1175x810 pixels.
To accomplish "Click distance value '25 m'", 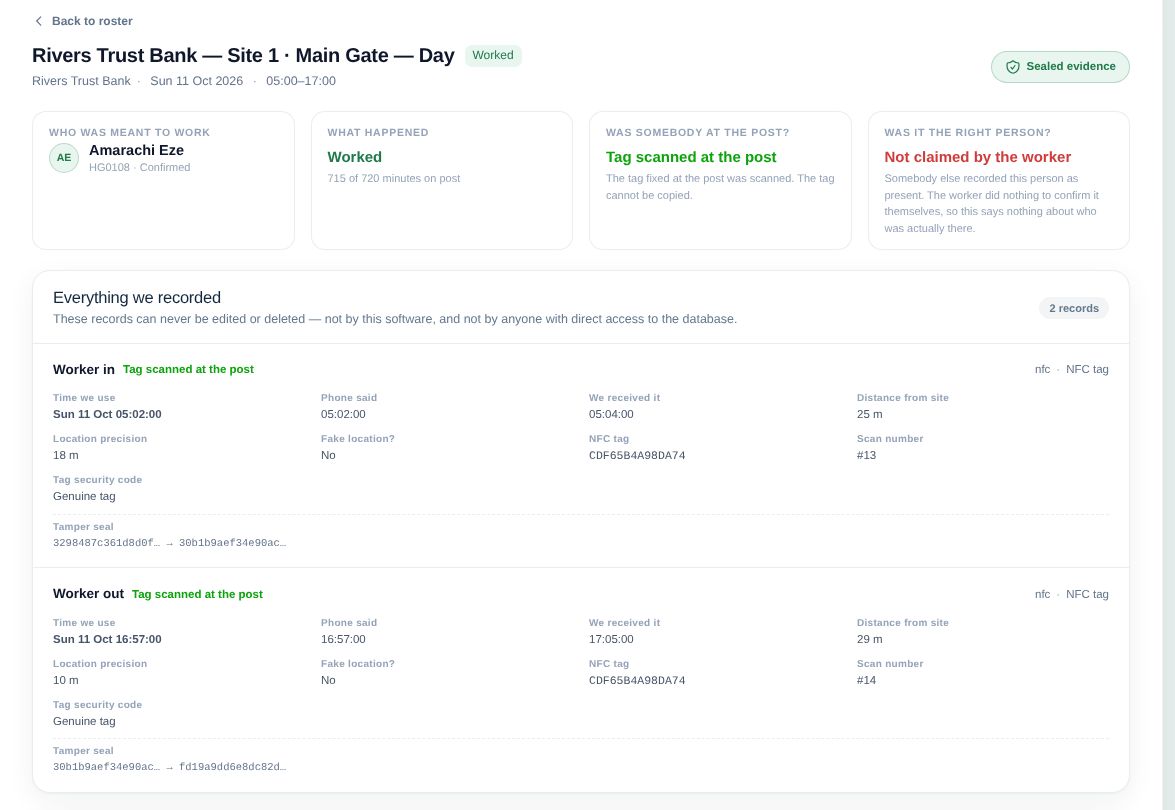I will tap(869, 414).
